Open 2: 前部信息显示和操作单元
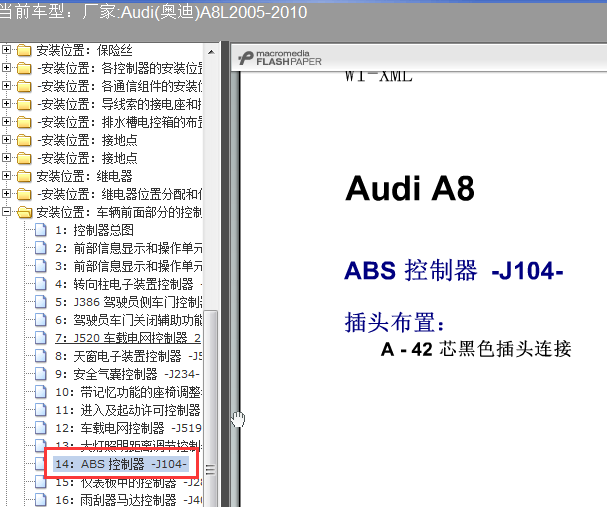This screenshot has width=607, height=507. pos(129,248)
